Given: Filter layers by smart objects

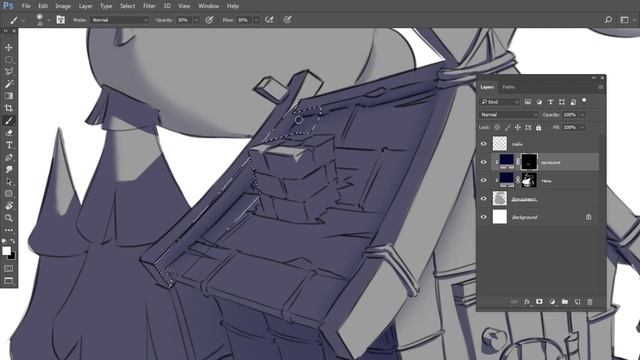Looking at the screenshot, I should 573,102.
